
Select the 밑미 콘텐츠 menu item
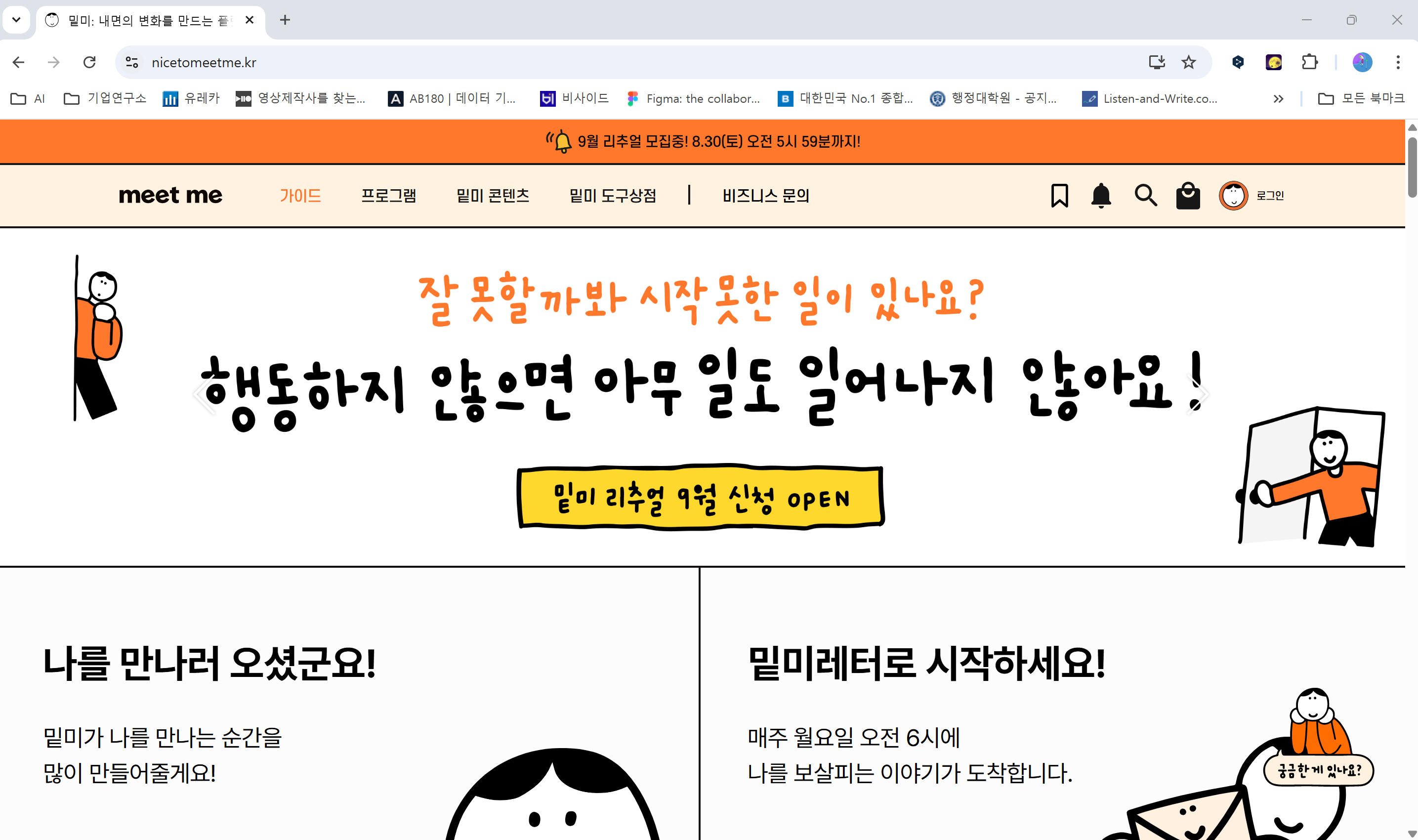click(x=493, y=195)
